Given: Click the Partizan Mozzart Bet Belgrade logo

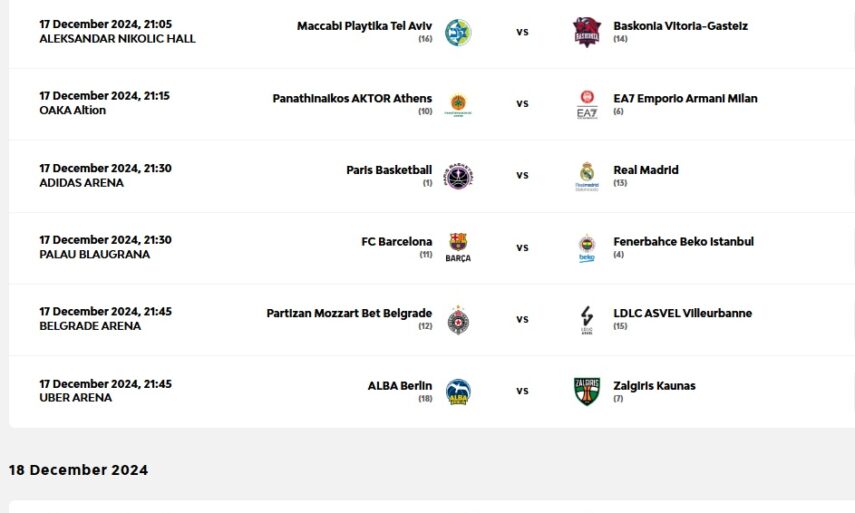Looking at the screenshot, I should click(458, 319).
